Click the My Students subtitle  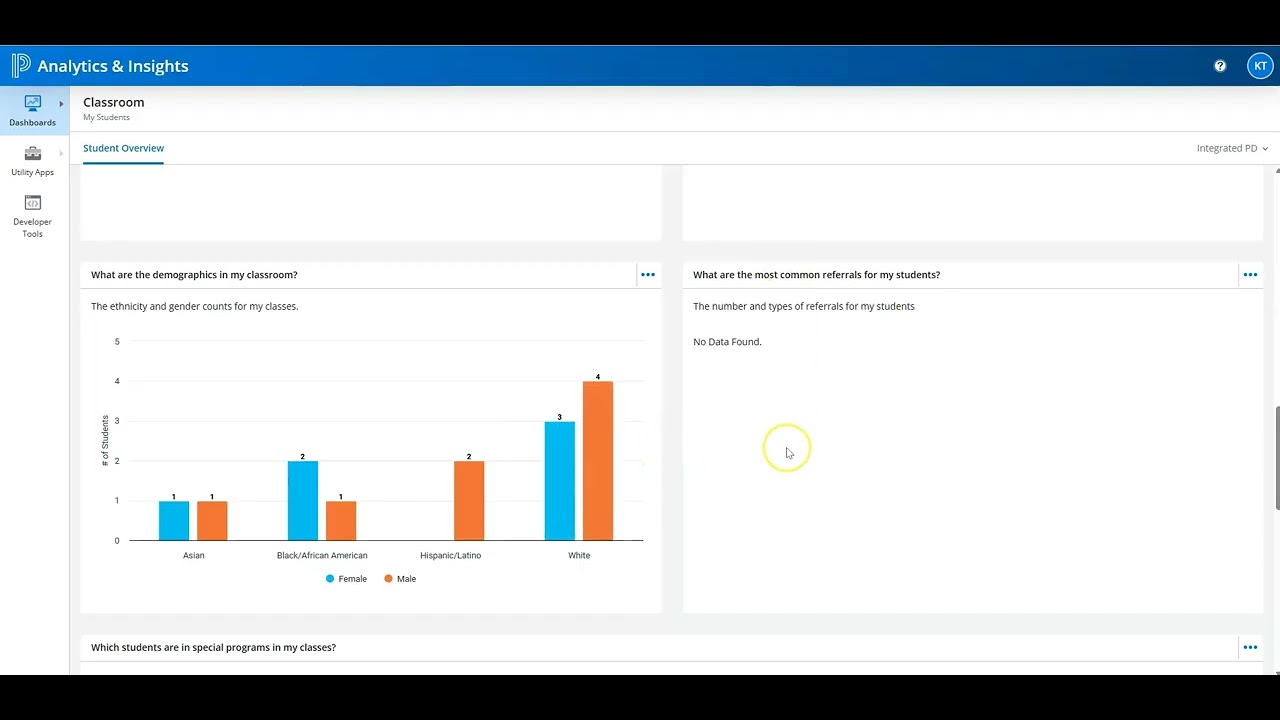(x=106, y=118)
